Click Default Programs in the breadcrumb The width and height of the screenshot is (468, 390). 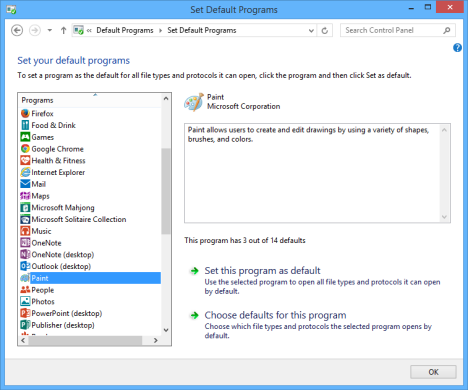tap(125, 30)
